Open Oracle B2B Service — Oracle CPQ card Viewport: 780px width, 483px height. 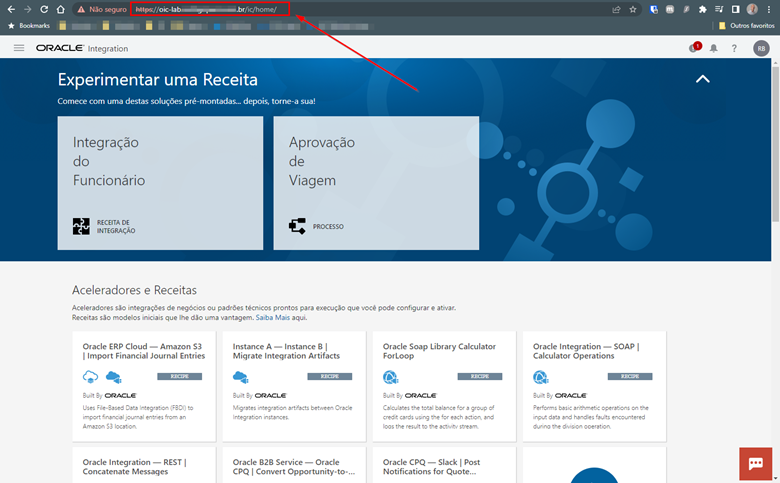pyautogui.click(x=294, y=465)
